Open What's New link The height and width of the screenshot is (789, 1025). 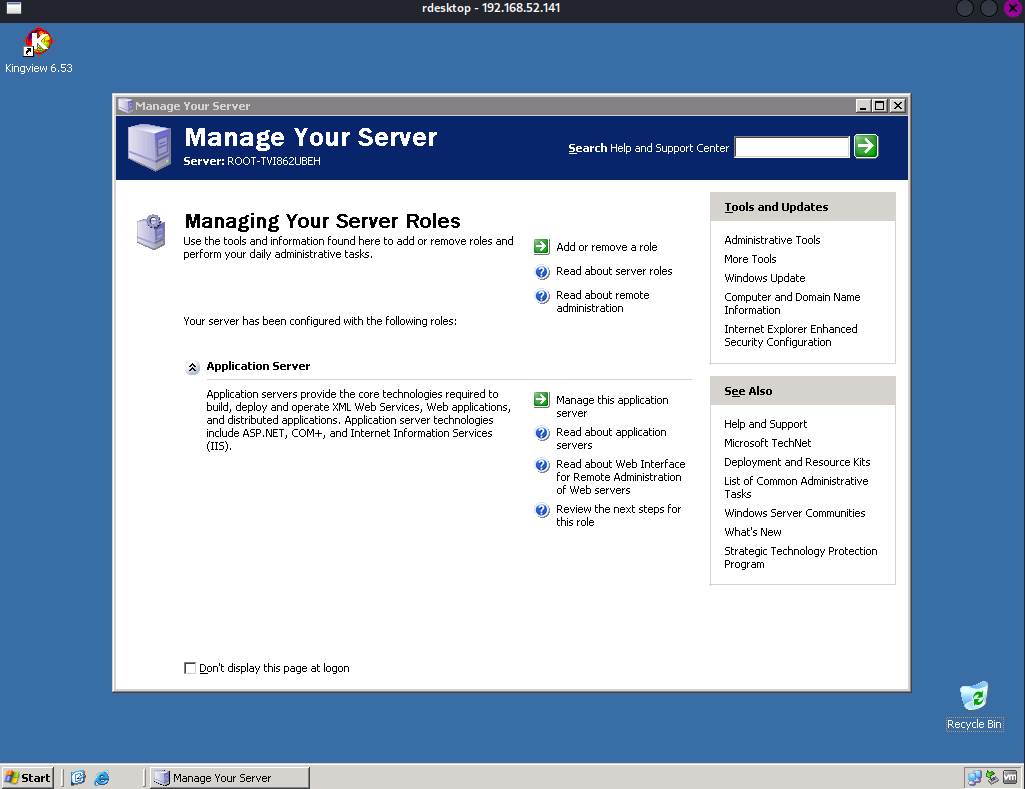[x=752, y=532]
